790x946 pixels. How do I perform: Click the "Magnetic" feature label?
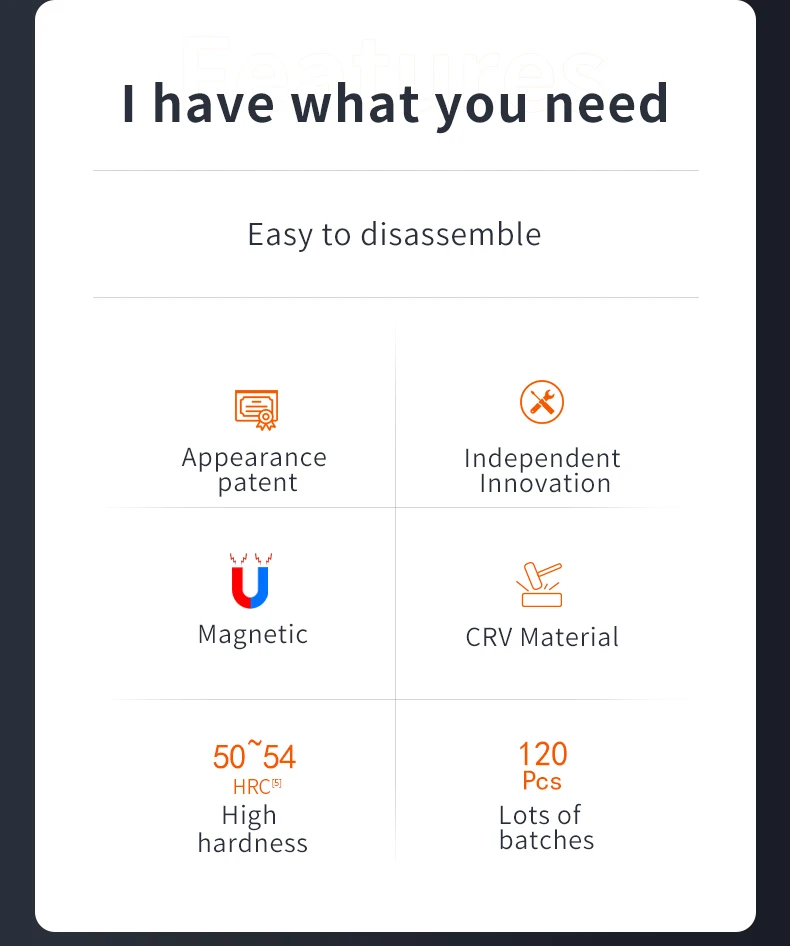pos(253,635)
